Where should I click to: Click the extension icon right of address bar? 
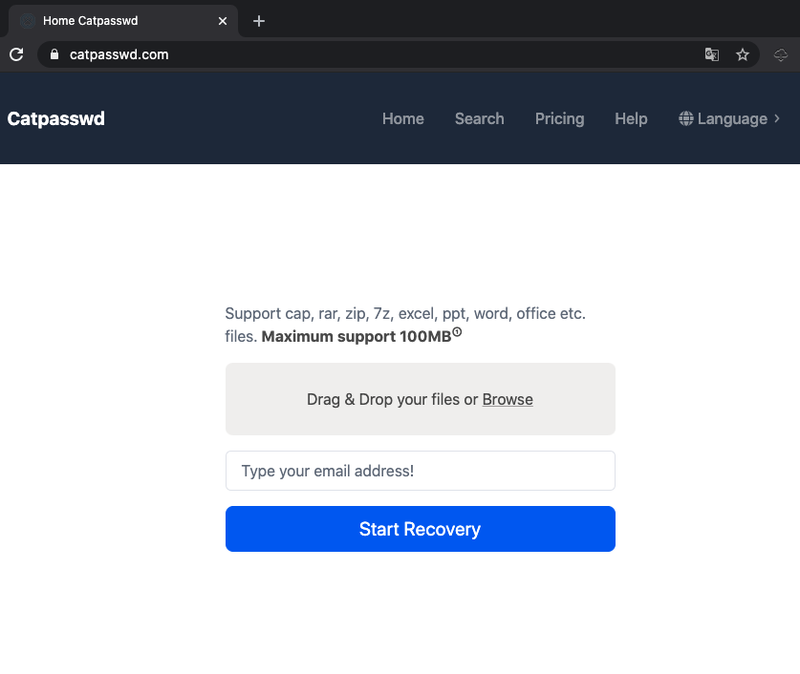coord(781,55)
